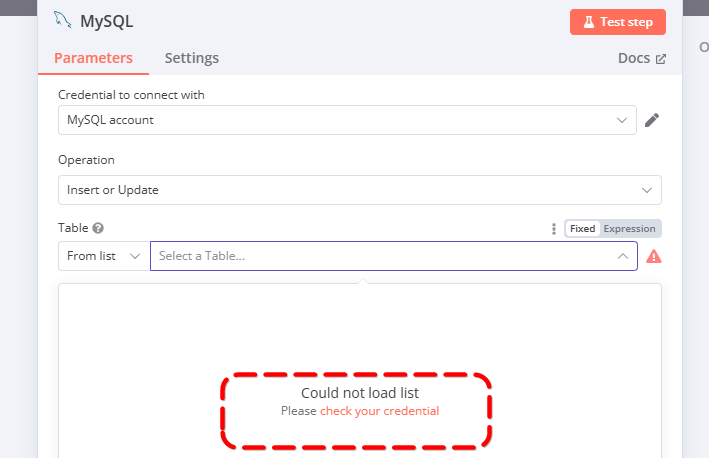
Task: Switch Table mode to Expression
Action: (x=629, y=229)
